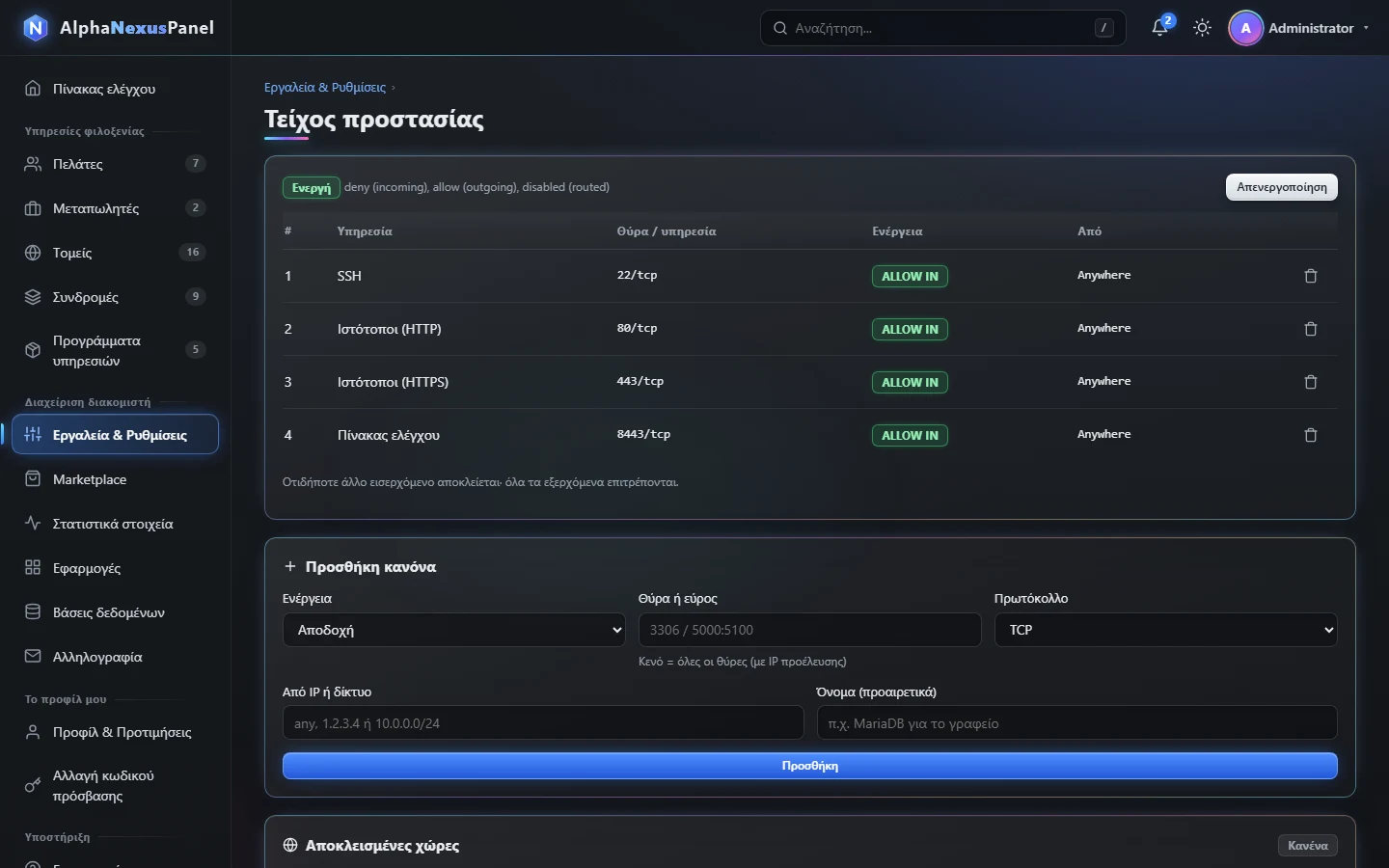The width and height of the screenshot is (1389, 868).
Task: Click the Από IP ή δίκτυο field
Action: (x=543, y=723)
